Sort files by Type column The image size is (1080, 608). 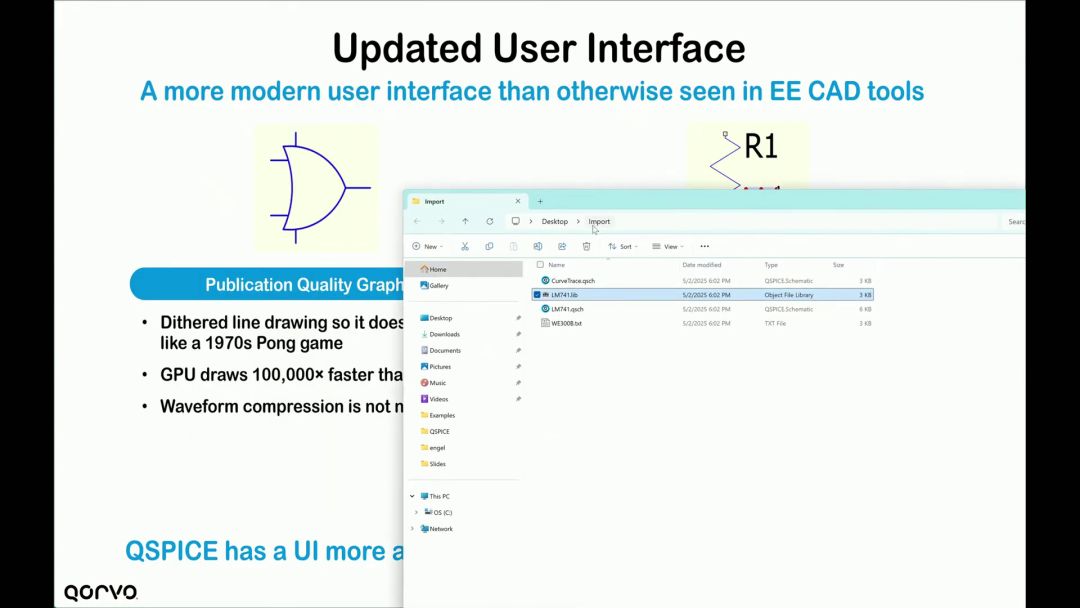coord(771,265)
